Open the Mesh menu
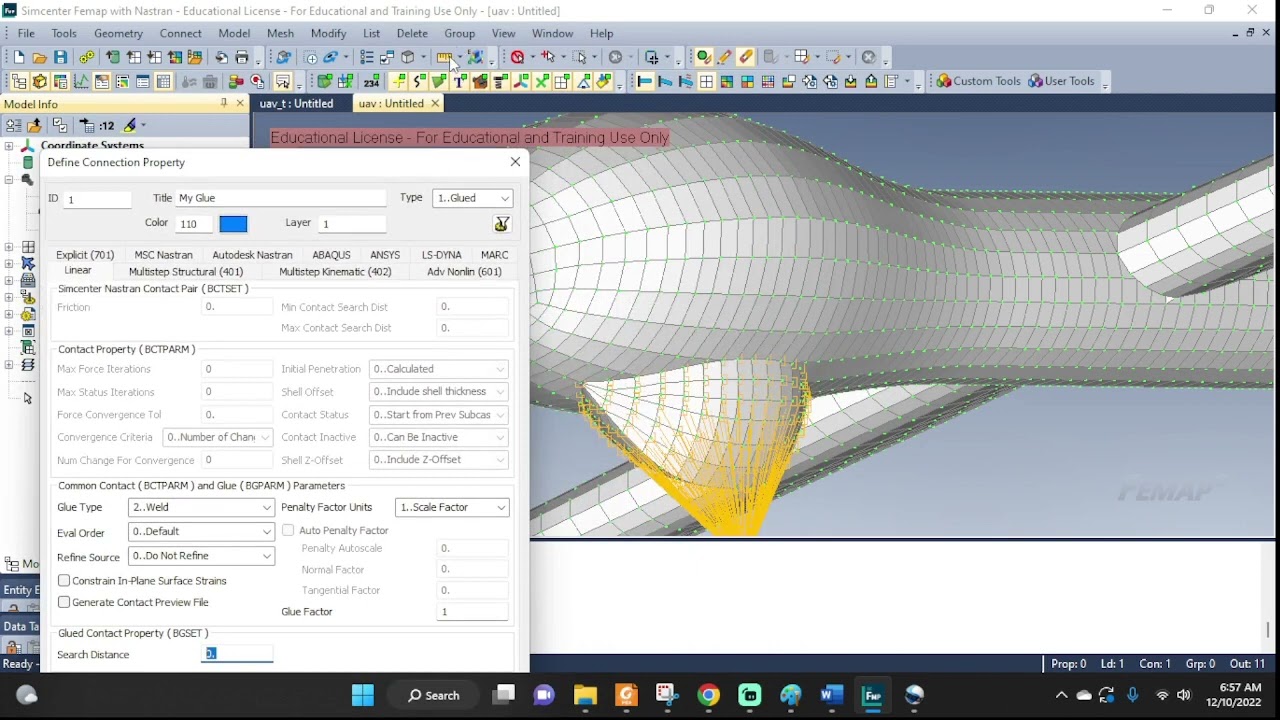This screenshot has height=720, width=1280. (280, 33)
